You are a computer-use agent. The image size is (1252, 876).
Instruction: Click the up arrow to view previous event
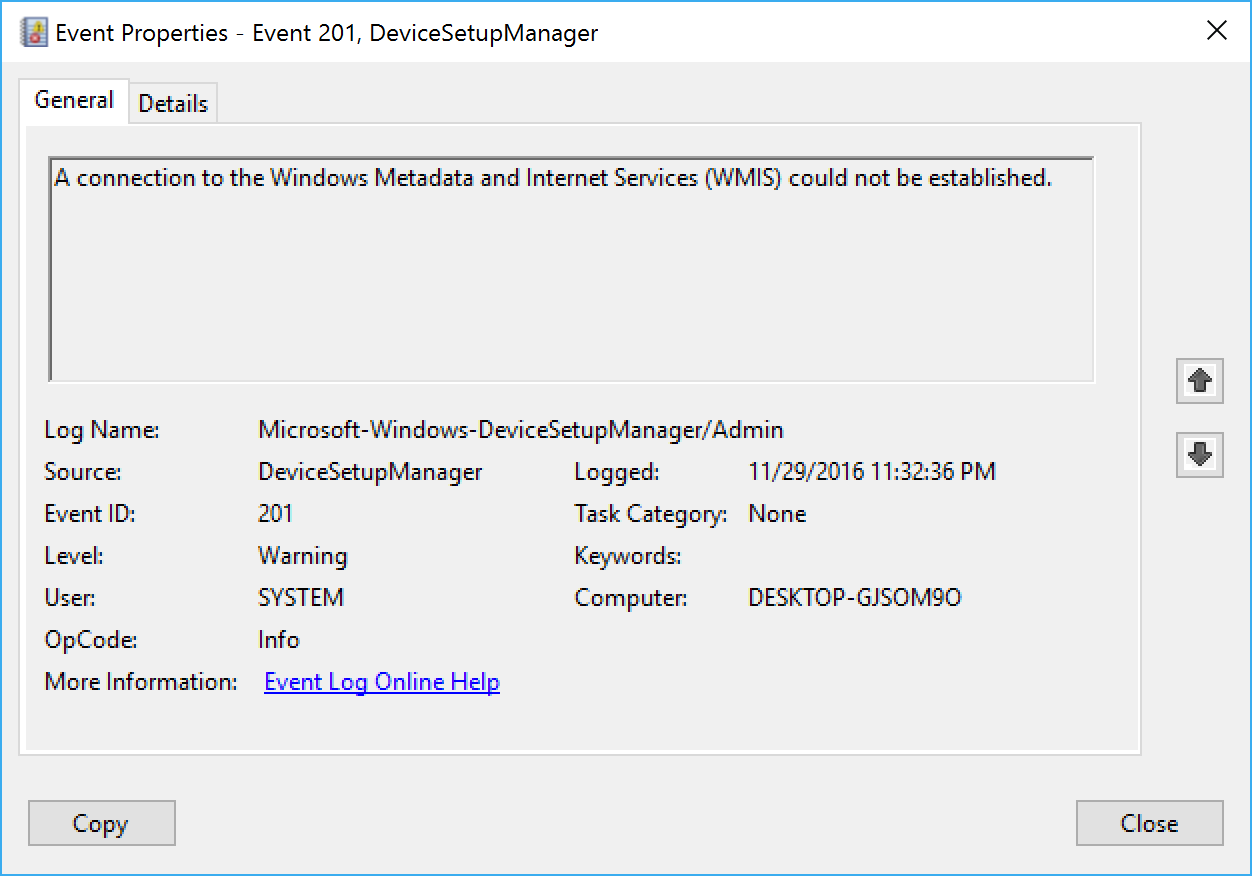coord(1199,380)
